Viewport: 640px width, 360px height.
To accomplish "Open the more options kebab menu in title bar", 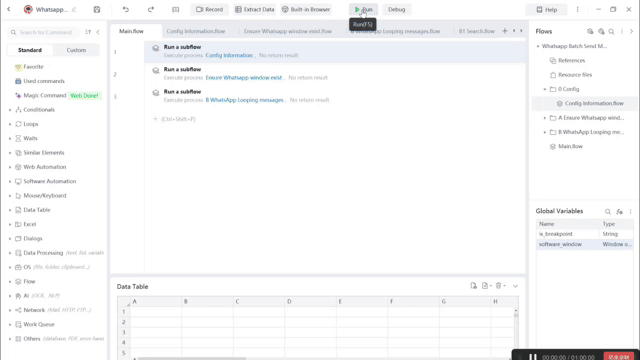I will click(x=577, y=9).
